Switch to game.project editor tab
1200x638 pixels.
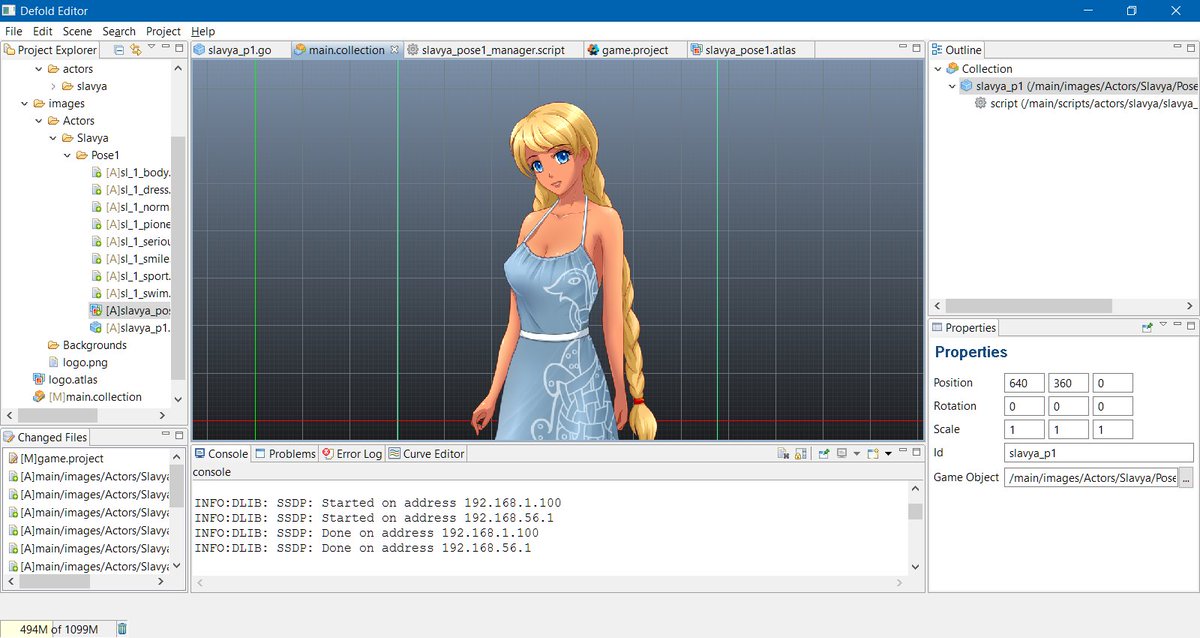coord(634,50)
